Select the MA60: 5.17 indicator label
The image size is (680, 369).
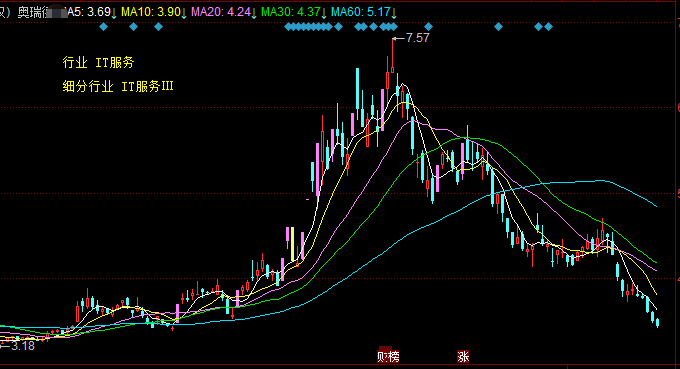pyautogui.click(x=361, y=12)
